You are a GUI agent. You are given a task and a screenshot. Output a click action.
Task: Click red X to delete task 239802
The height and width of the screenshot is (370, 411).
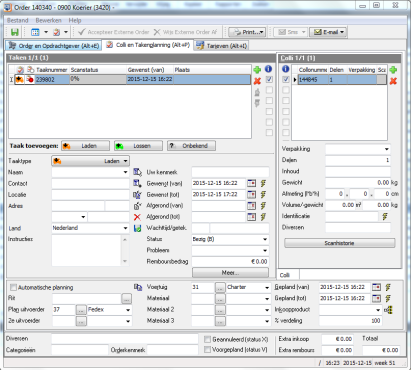click(x=257, y=81)
